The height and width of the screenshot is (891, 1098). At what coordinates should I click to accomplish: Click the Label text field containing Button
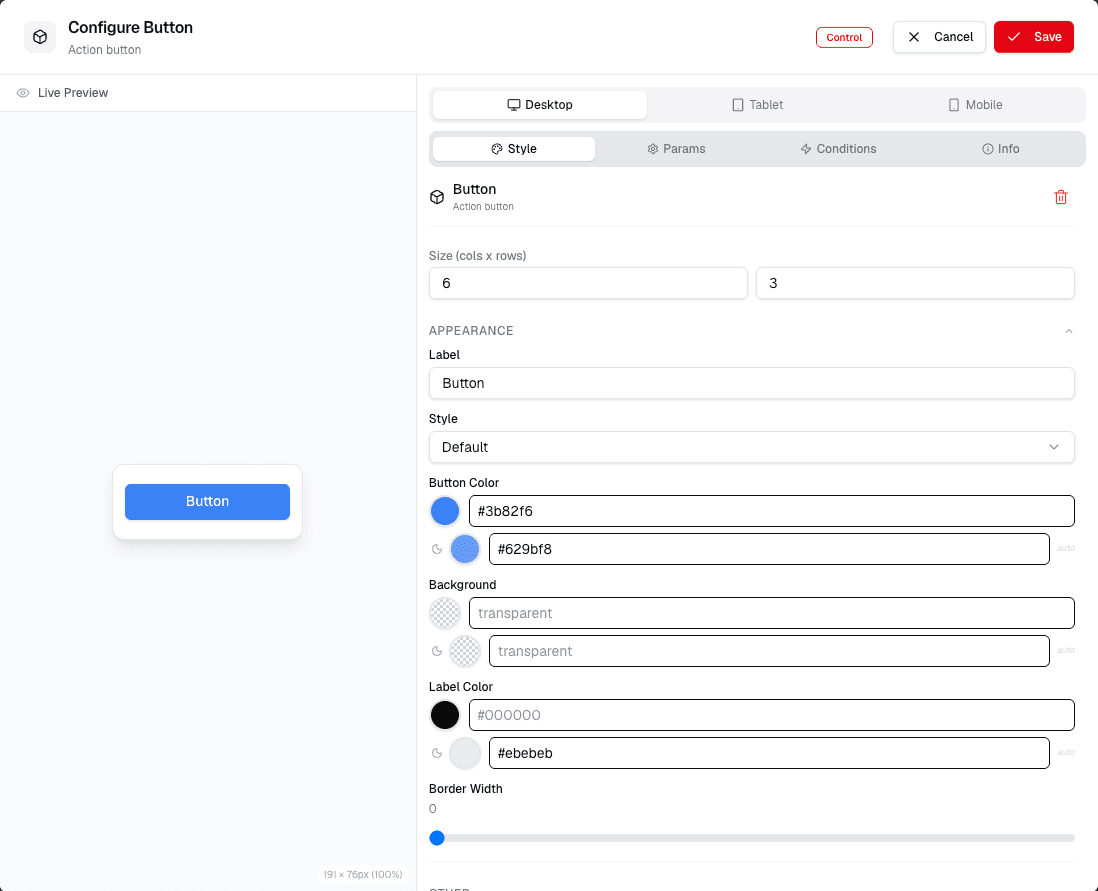tap(751, 384)
